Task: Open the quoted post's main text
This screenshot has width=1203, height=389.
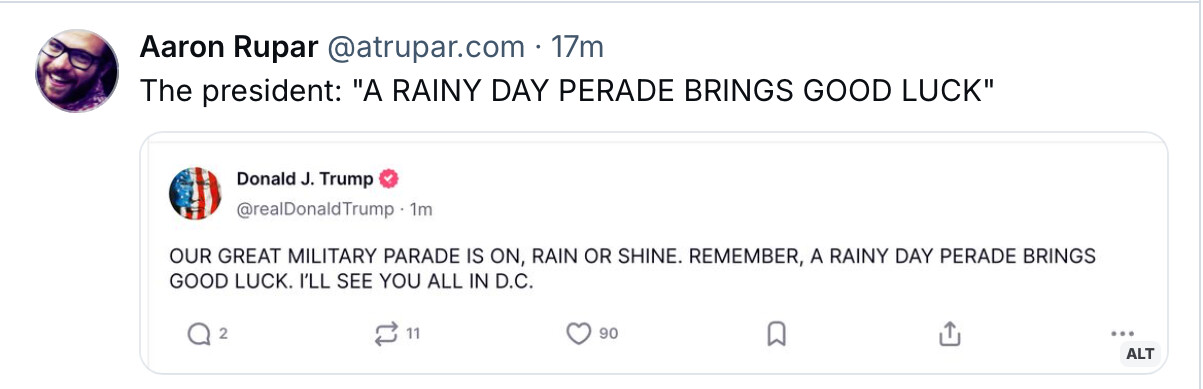Action: [632, 268]
